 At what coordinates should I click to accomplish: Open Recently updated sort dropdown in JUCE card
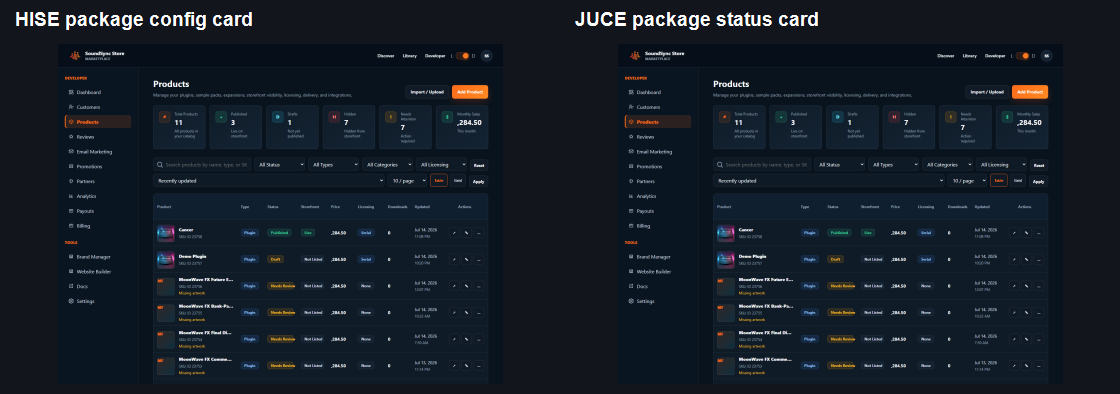(x=829, y=181)
